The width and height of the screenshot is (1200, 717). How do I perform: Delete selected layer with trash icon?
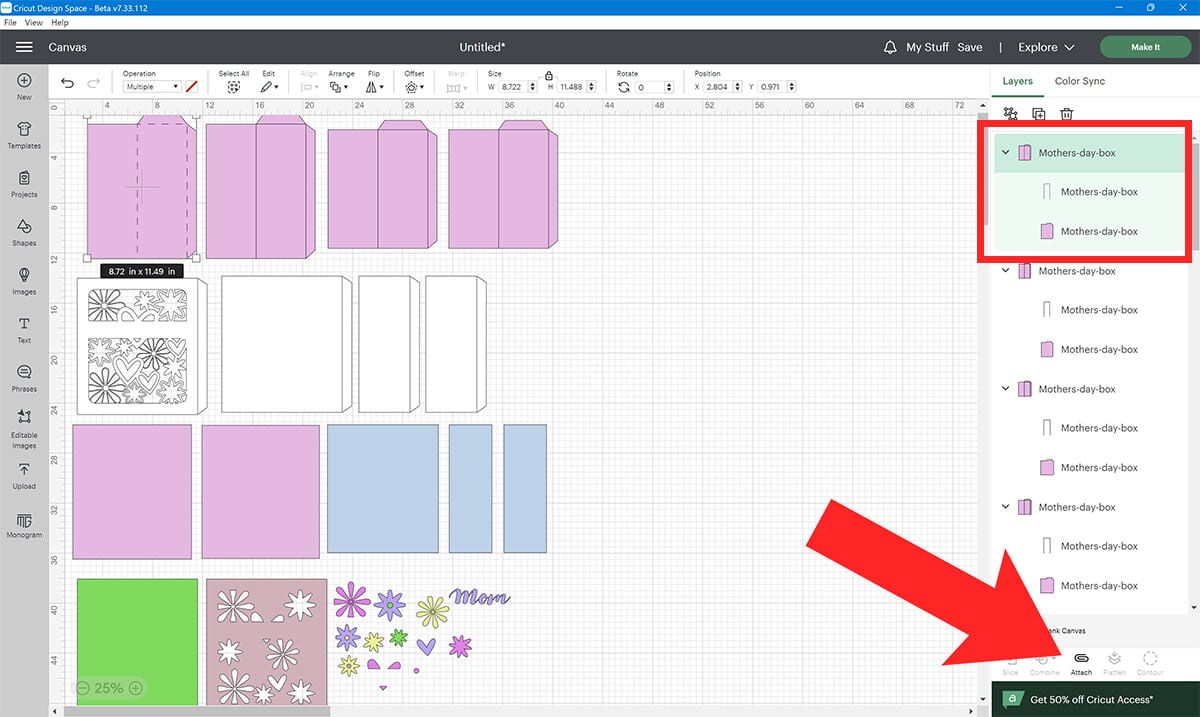pos(1067,115)
